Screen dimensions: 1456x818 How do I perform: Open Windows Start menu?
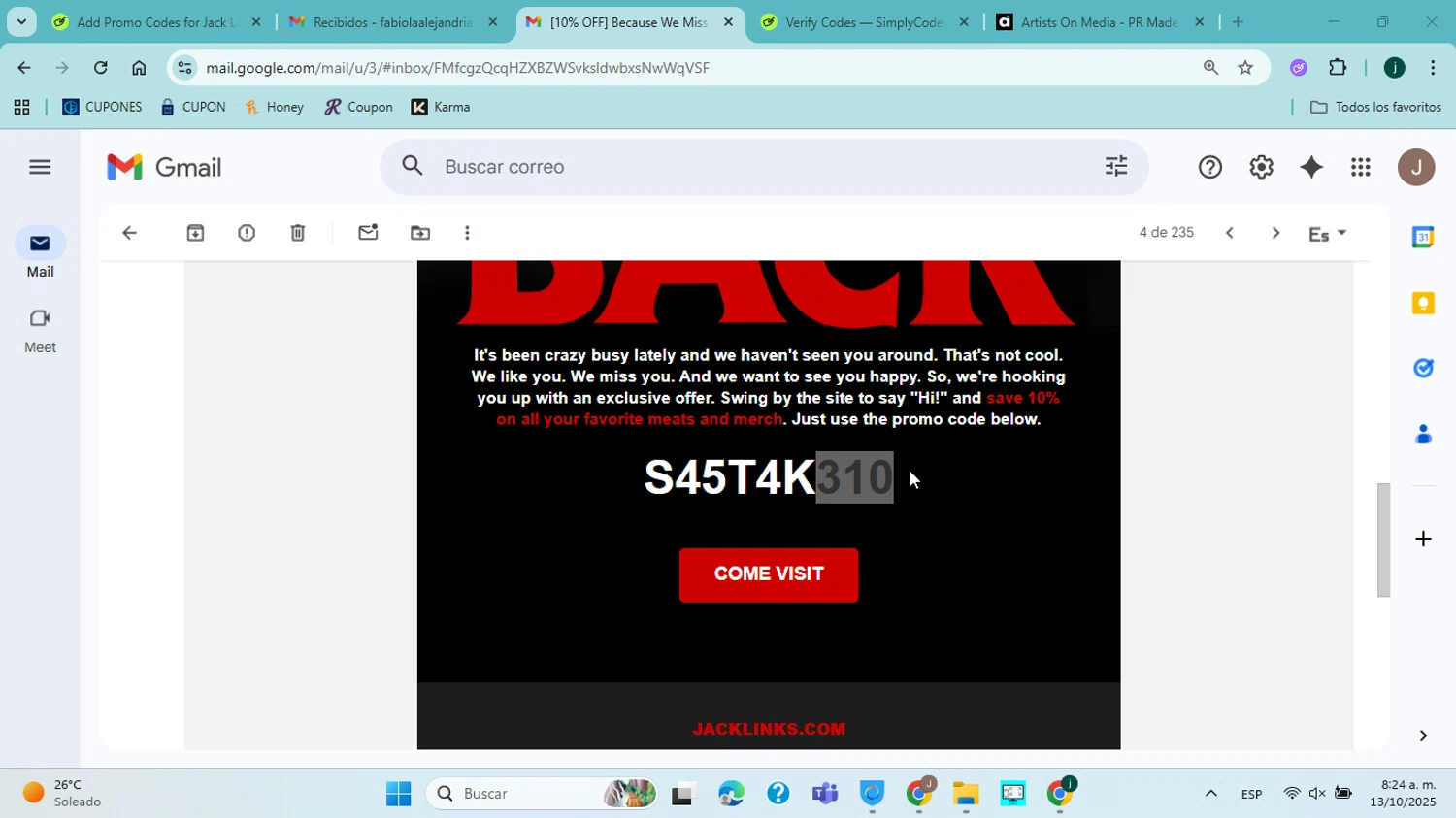(x=398, y=794)
